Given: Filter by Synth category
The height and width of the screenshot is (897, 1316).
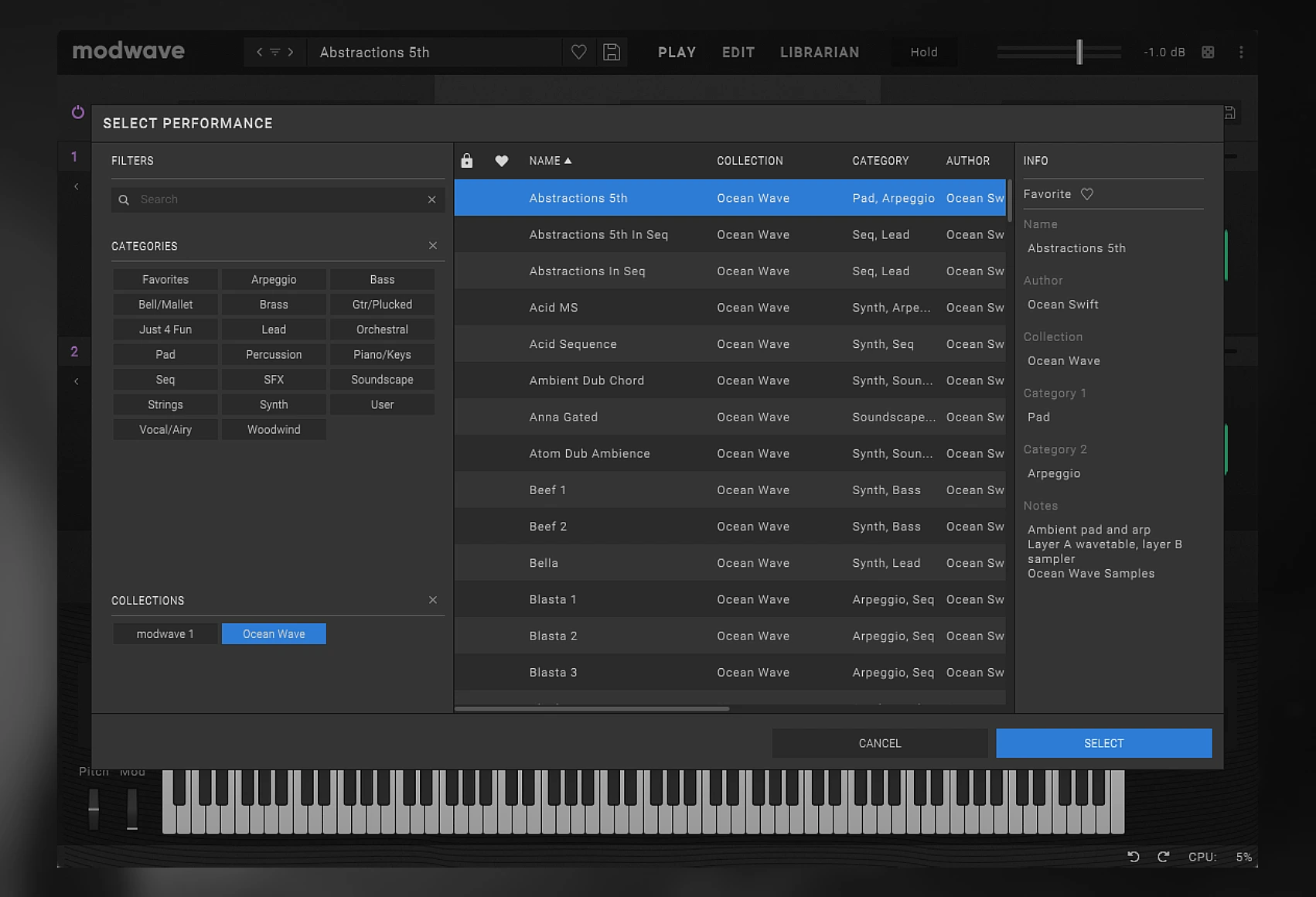Looking at the screenshot, I should pyautogui.click(x=274, y=404).
